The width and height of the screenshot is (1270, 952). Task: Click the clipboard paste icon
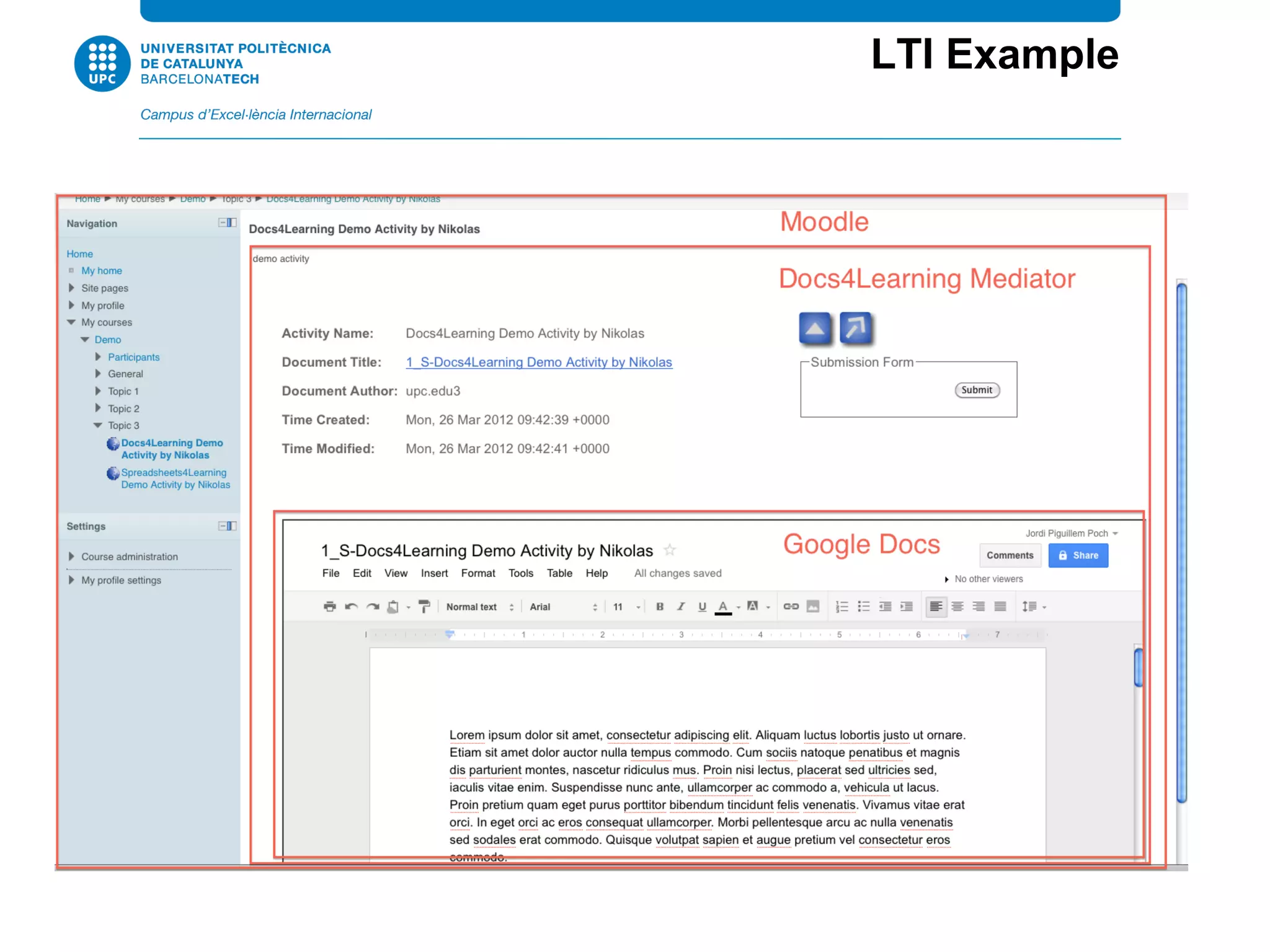click(x=393, y=607)
